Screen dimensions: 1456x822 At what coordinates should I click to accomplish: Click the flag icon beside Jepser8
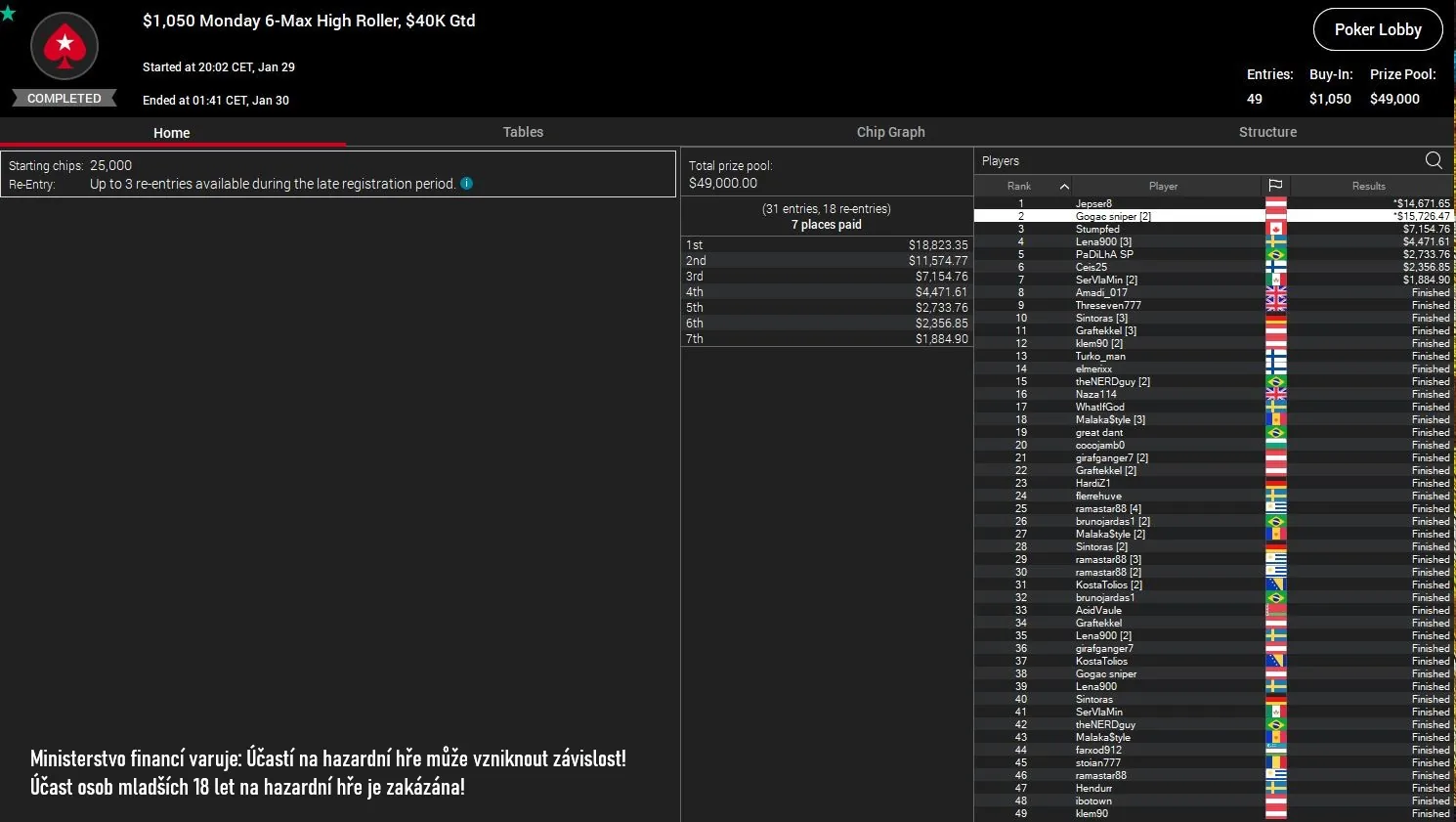pos(1275,203)
